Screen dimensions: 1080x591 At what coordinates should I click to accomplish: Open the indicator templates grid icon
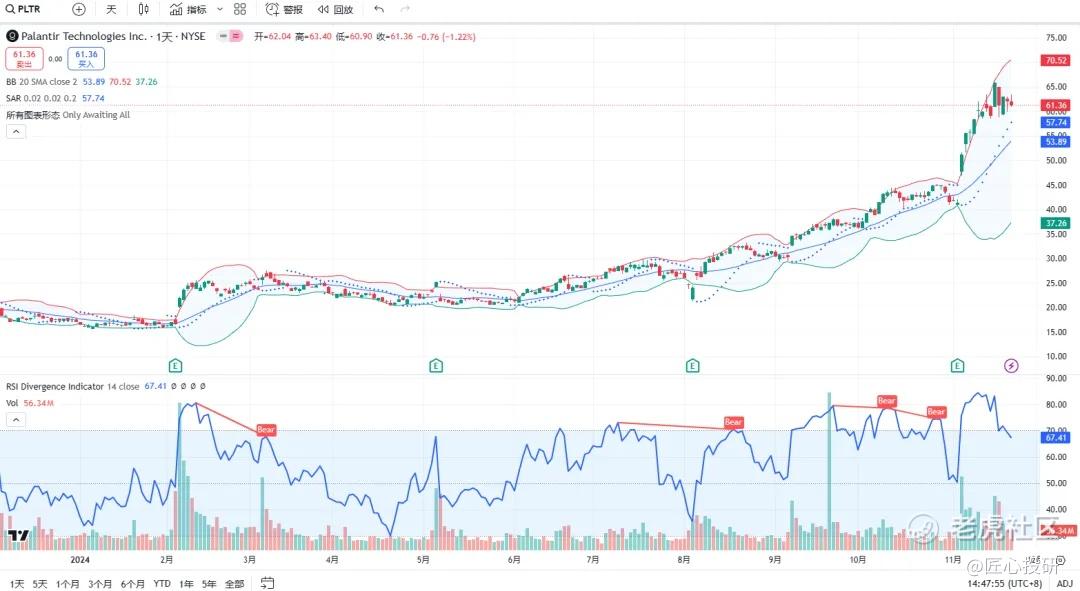point(240,9)
